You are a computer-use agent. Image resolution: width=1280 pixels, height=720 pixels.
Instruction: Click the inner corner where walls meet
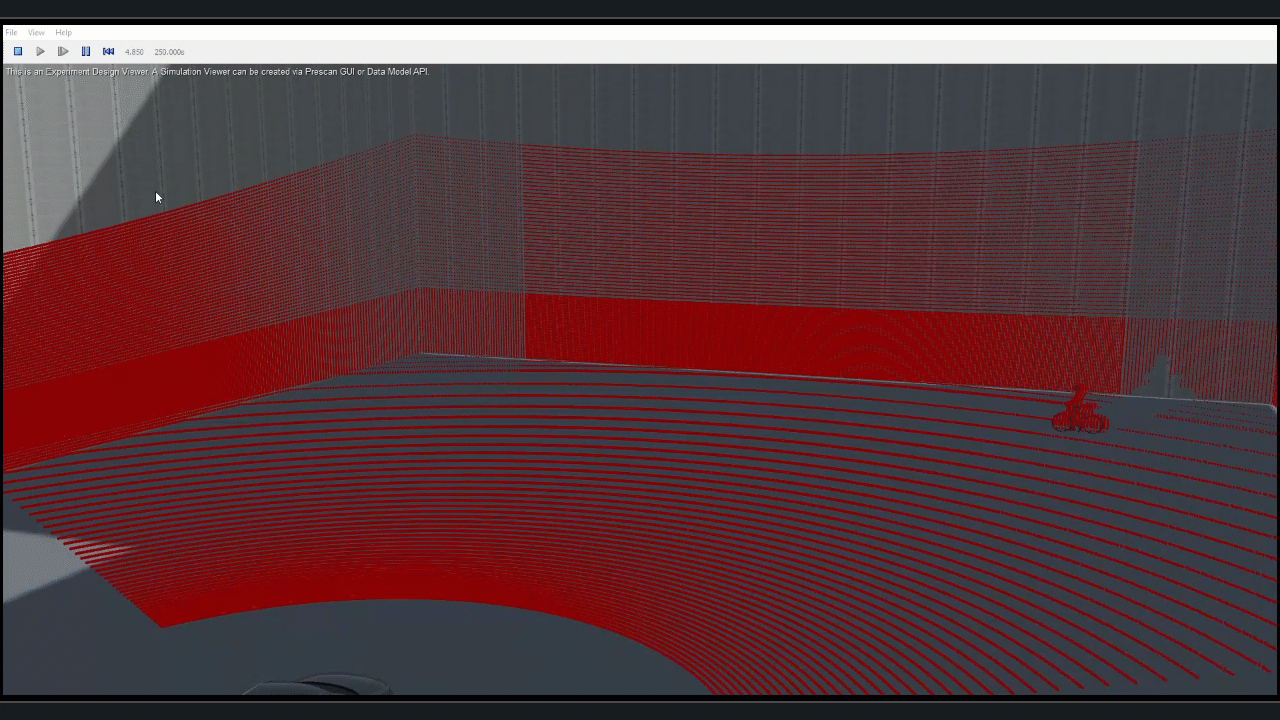click(416, 250)
